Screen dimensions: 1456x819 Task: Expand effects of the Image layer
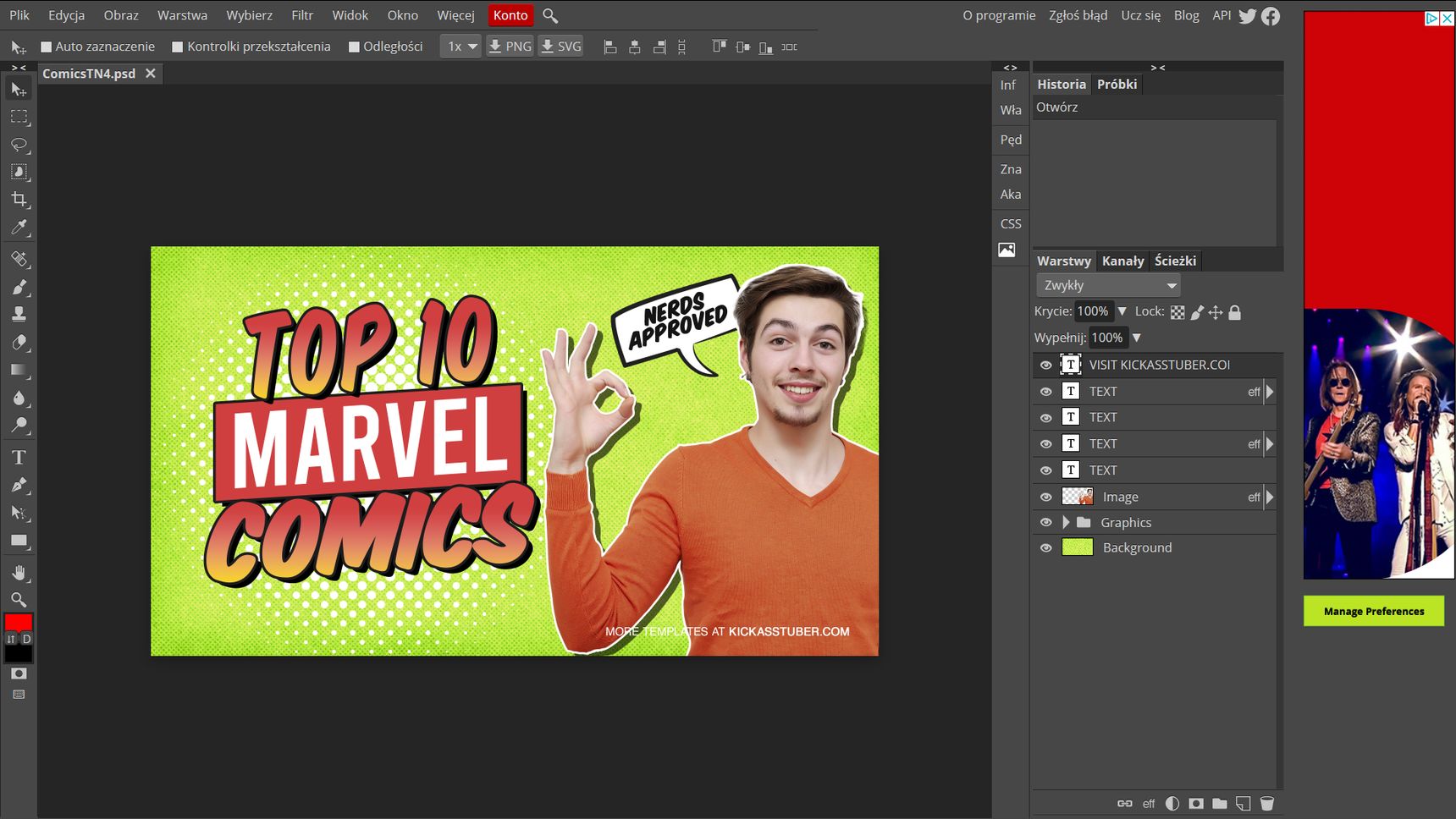pyautogui.click(x=1269, y=497)
